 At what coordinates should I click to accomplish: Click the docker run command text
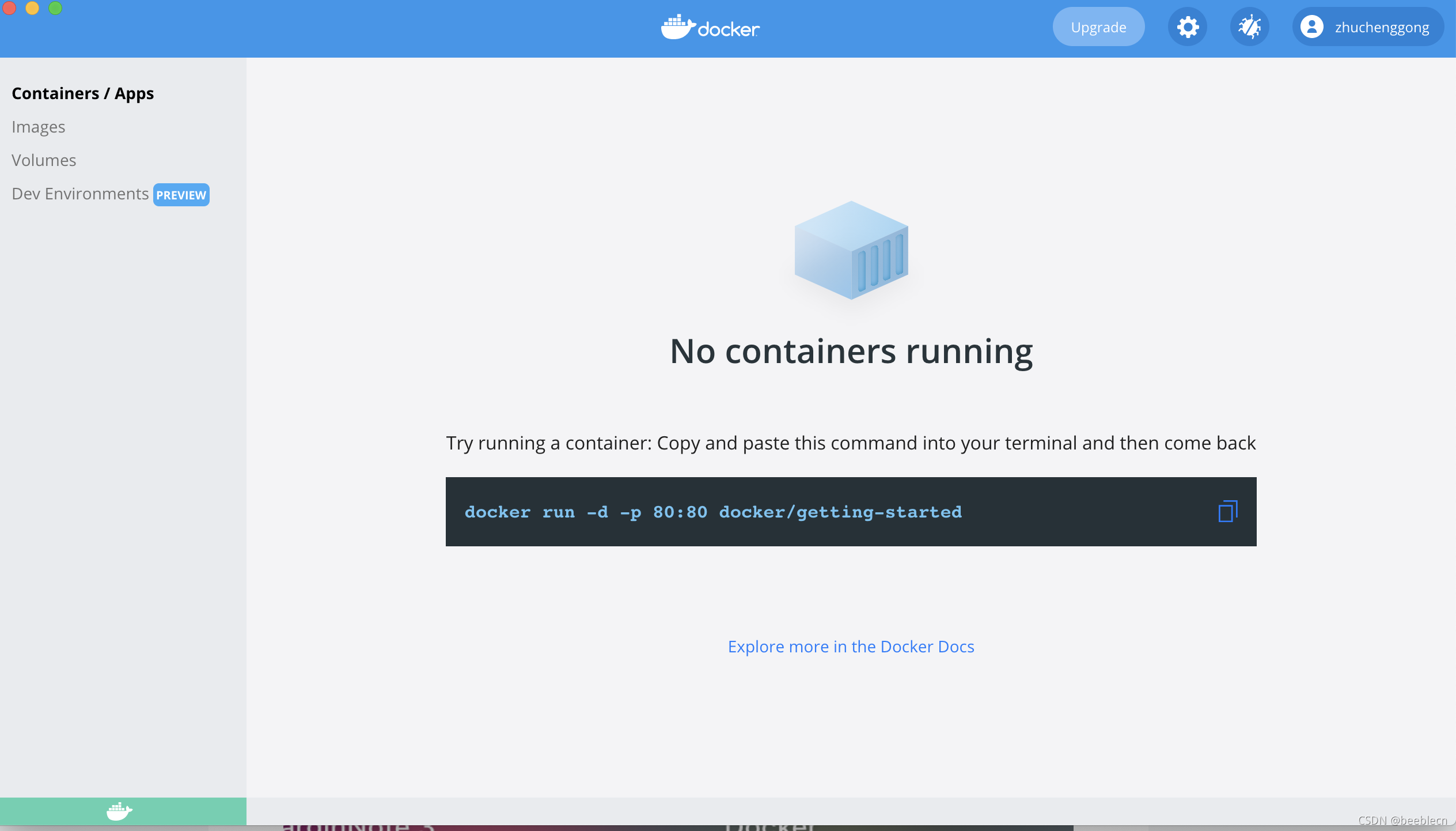point(713,512)
